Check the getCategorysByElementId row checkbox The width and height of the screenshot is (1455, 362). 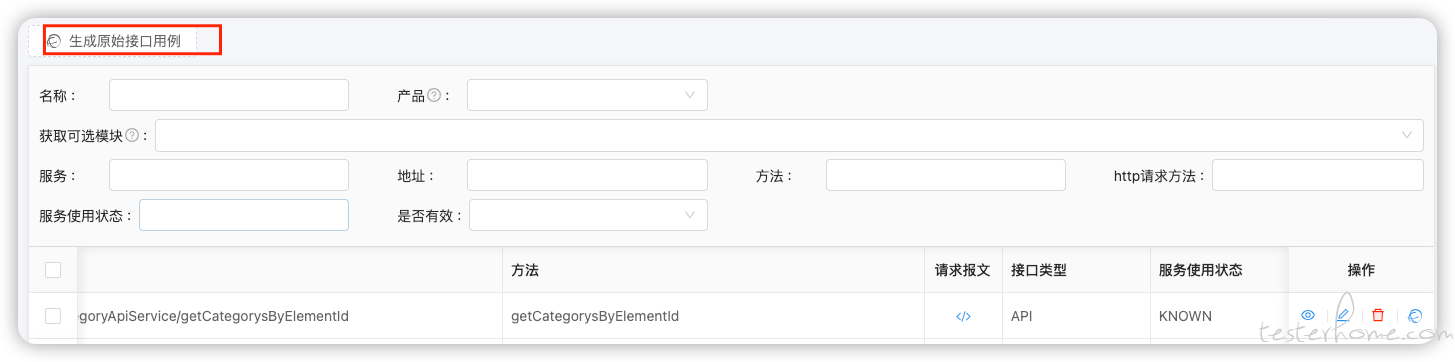53,316
